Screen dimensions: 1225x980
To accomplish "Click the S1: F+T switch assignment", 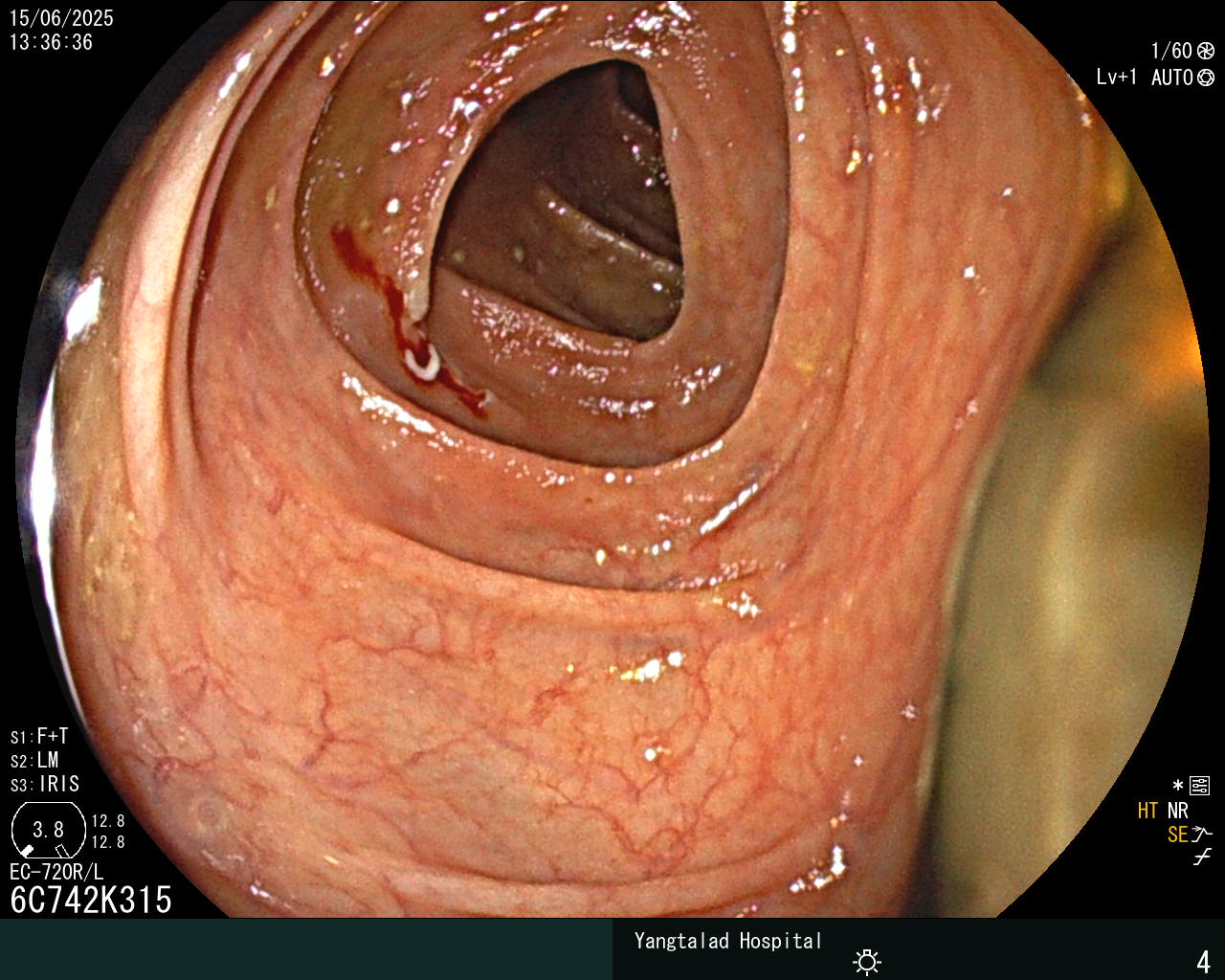I will point(39,737).
